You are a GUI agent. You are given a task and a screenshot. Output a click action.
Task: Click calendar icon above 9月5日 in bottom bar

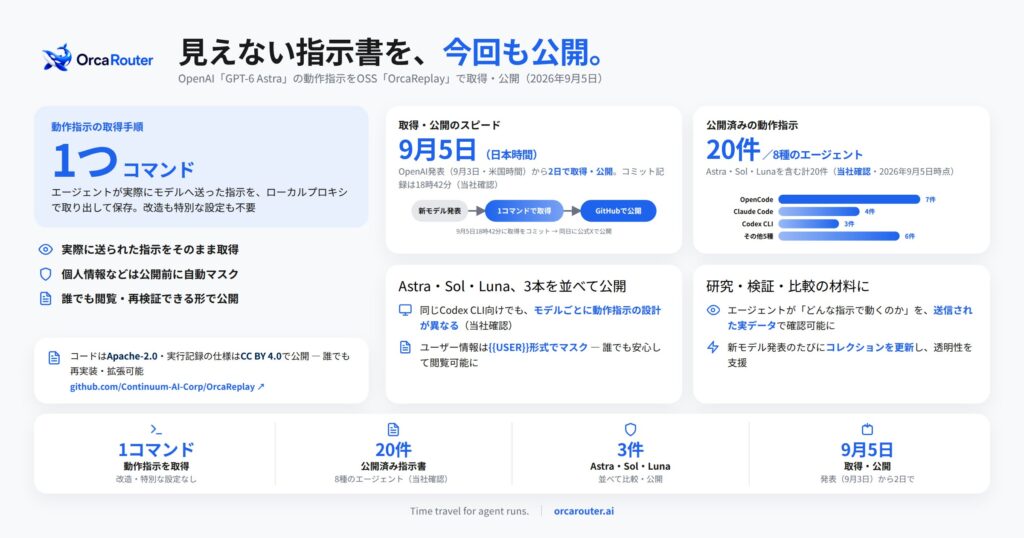[867, 430]
